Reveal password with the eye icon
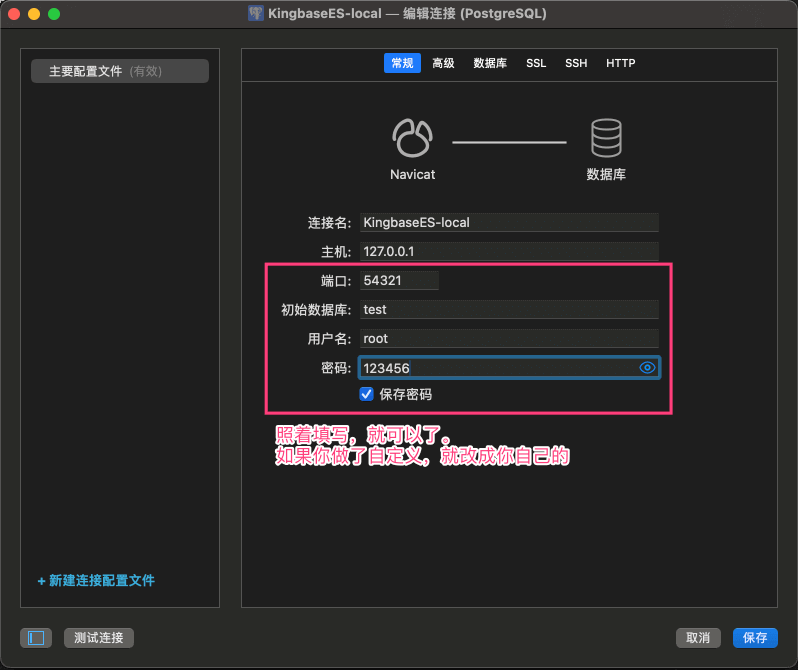This screenshot has width=798, height=670. 647,368
